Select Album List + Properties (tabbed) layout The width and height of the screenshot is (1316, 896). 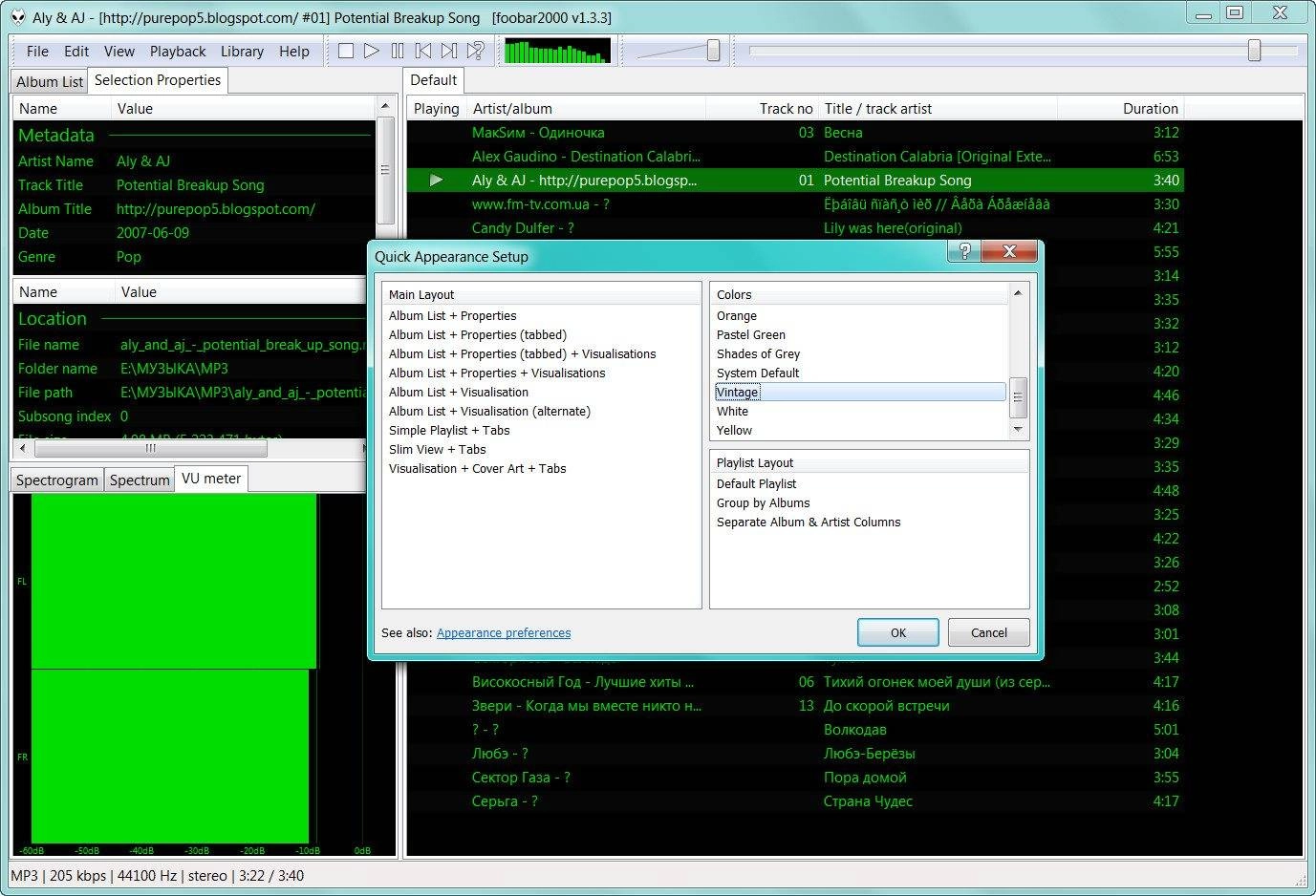click(478, 335)
